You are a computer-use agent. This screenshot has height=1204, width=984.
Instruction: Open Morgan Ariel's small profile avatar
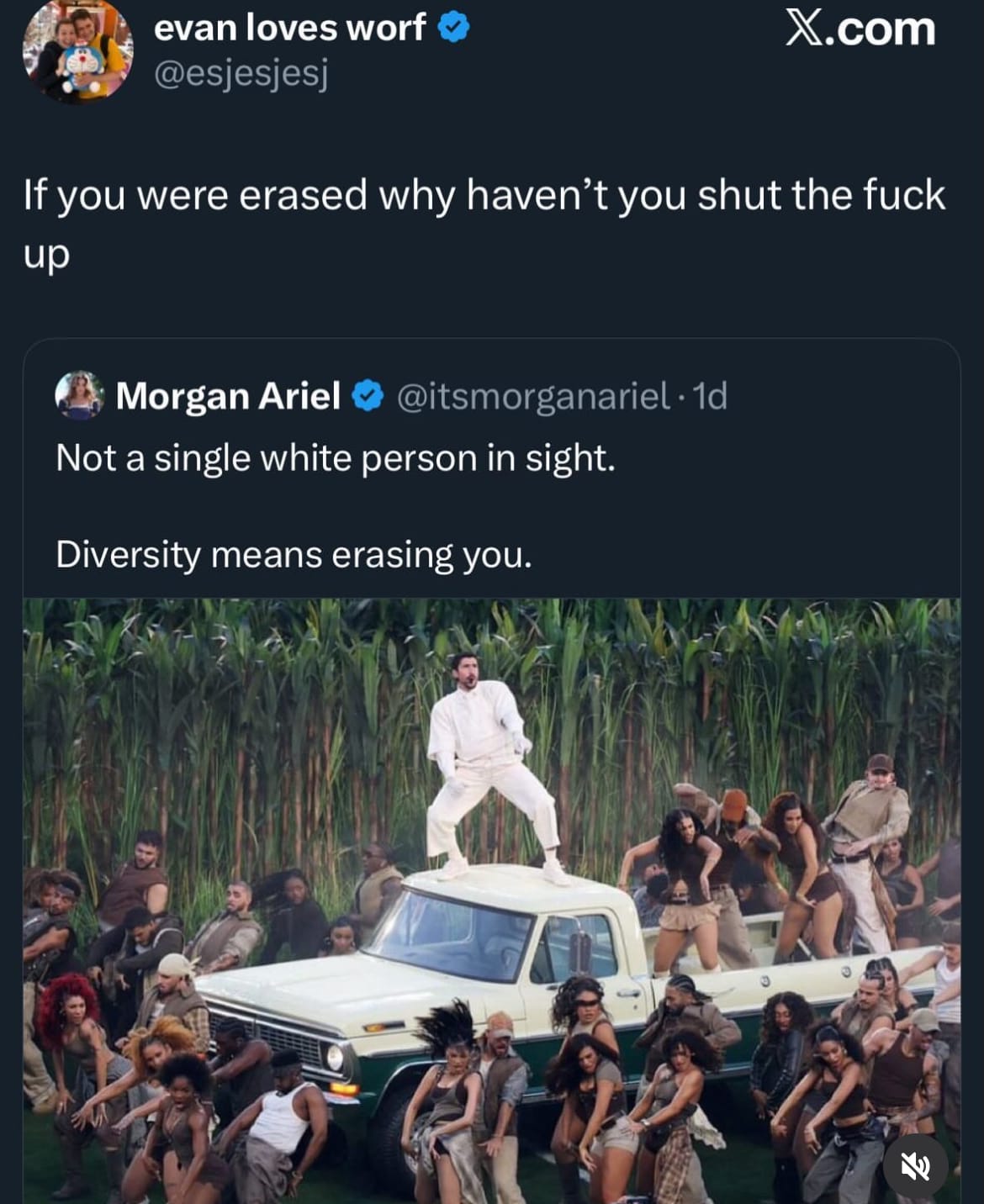(79, 395)
